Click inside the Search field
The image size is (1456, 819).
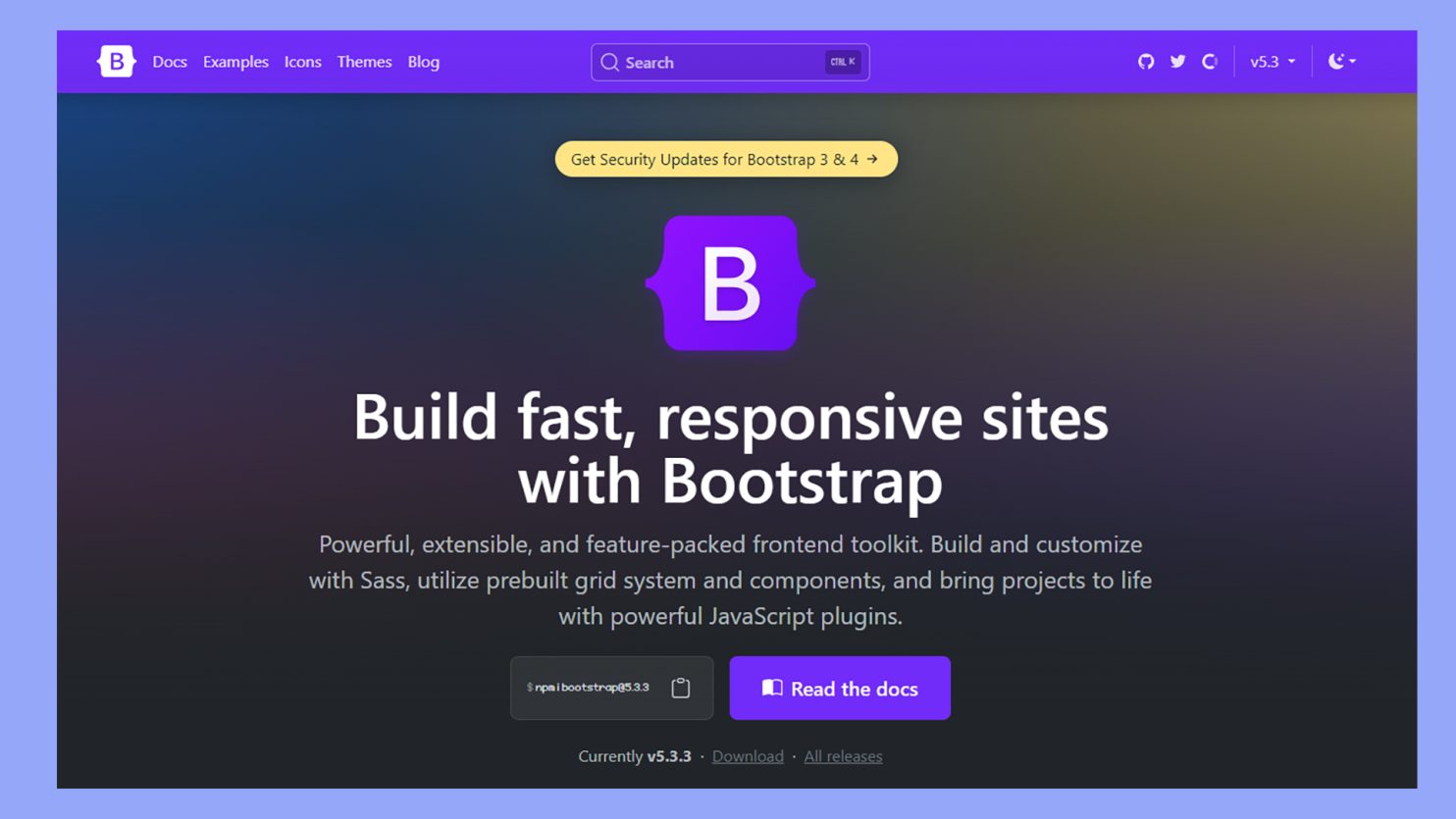(730, 62)
